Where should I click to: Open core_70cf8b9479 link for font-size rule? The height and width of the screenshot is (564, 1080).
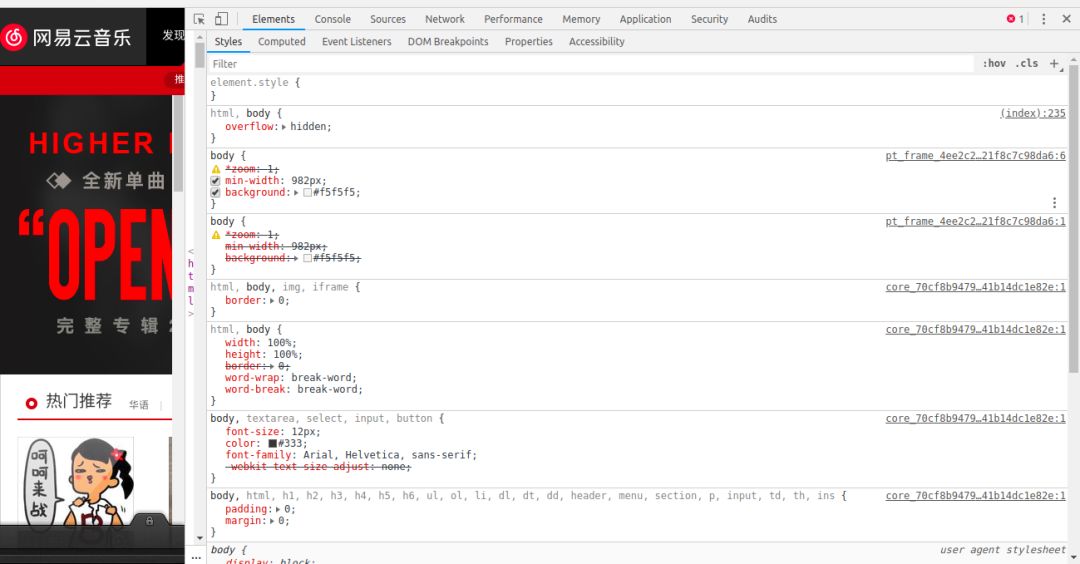point(975,419)
